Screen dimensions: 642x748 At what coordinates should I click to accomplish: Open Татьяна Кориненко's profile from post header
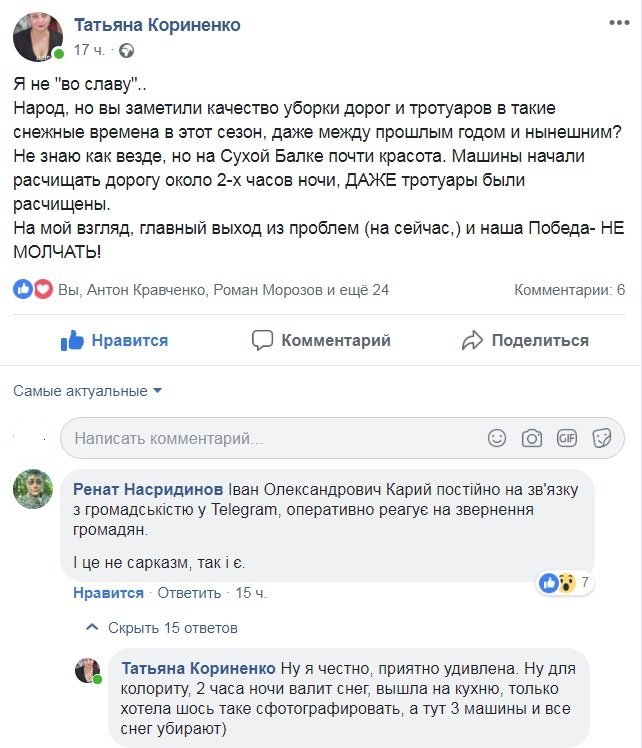point(157,25)
